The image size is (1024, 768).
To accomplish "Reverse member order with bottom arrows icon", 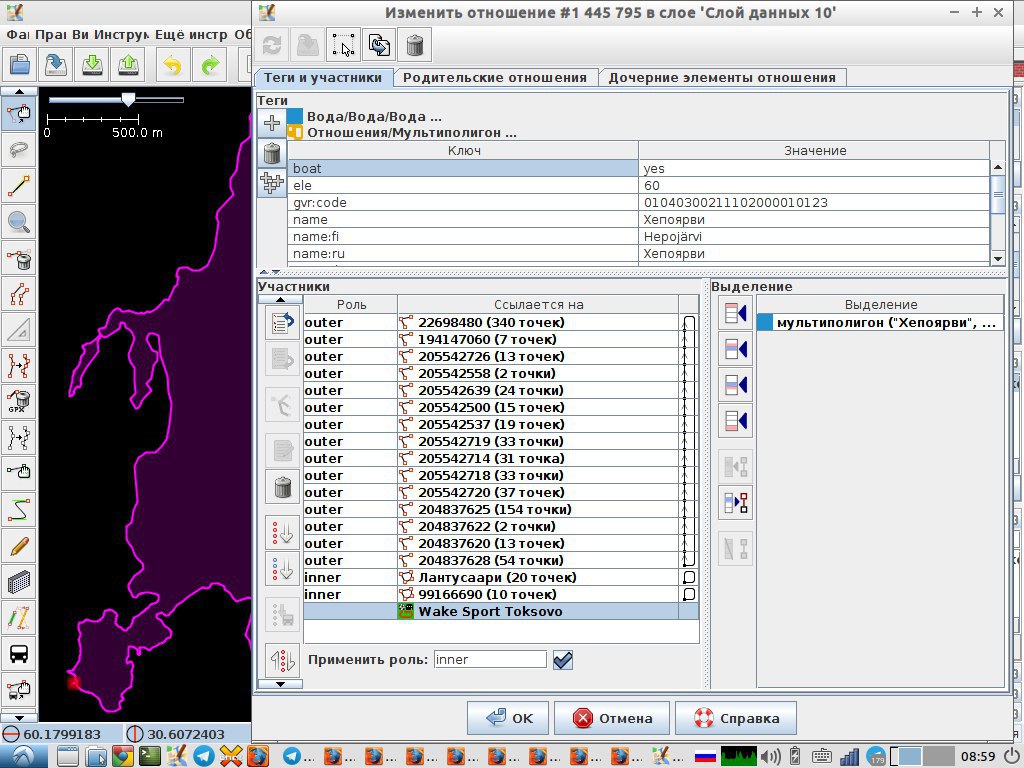I will point(283,661).
